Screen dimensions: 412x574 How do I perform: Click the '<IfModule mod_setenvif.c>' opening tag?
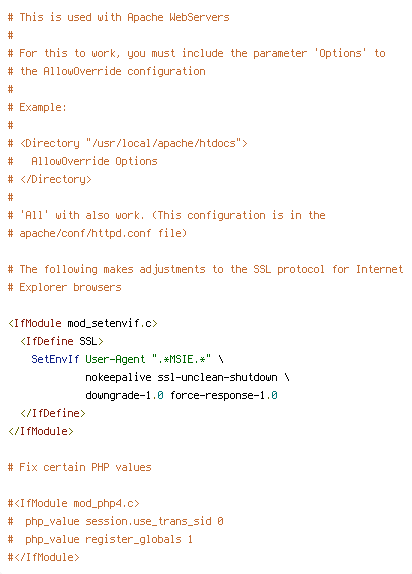[x=83, y=323]
